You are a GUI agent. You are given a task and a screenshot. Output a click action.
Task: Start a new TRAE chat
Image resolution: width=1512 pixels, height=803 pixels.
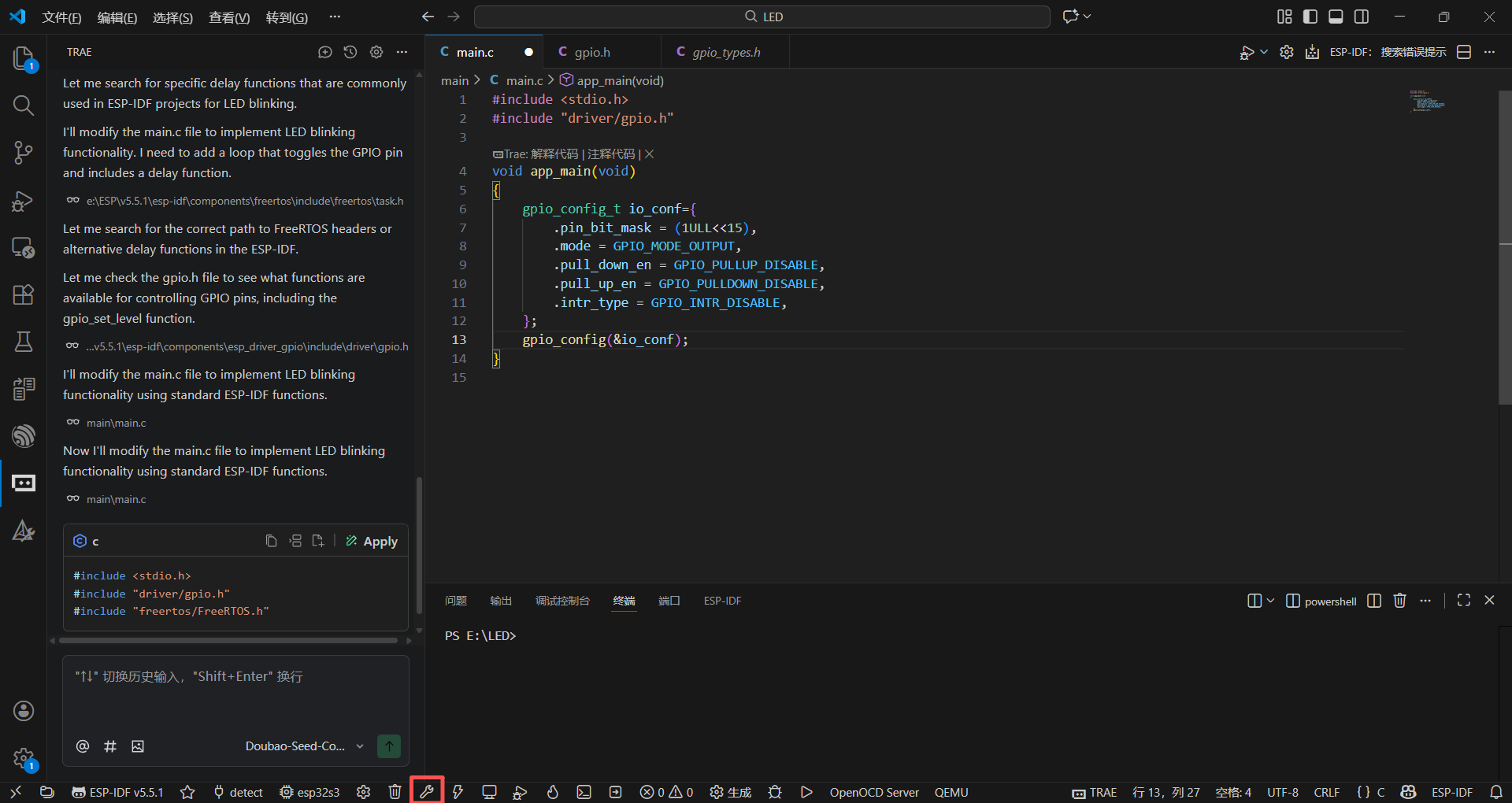point(324,52)
